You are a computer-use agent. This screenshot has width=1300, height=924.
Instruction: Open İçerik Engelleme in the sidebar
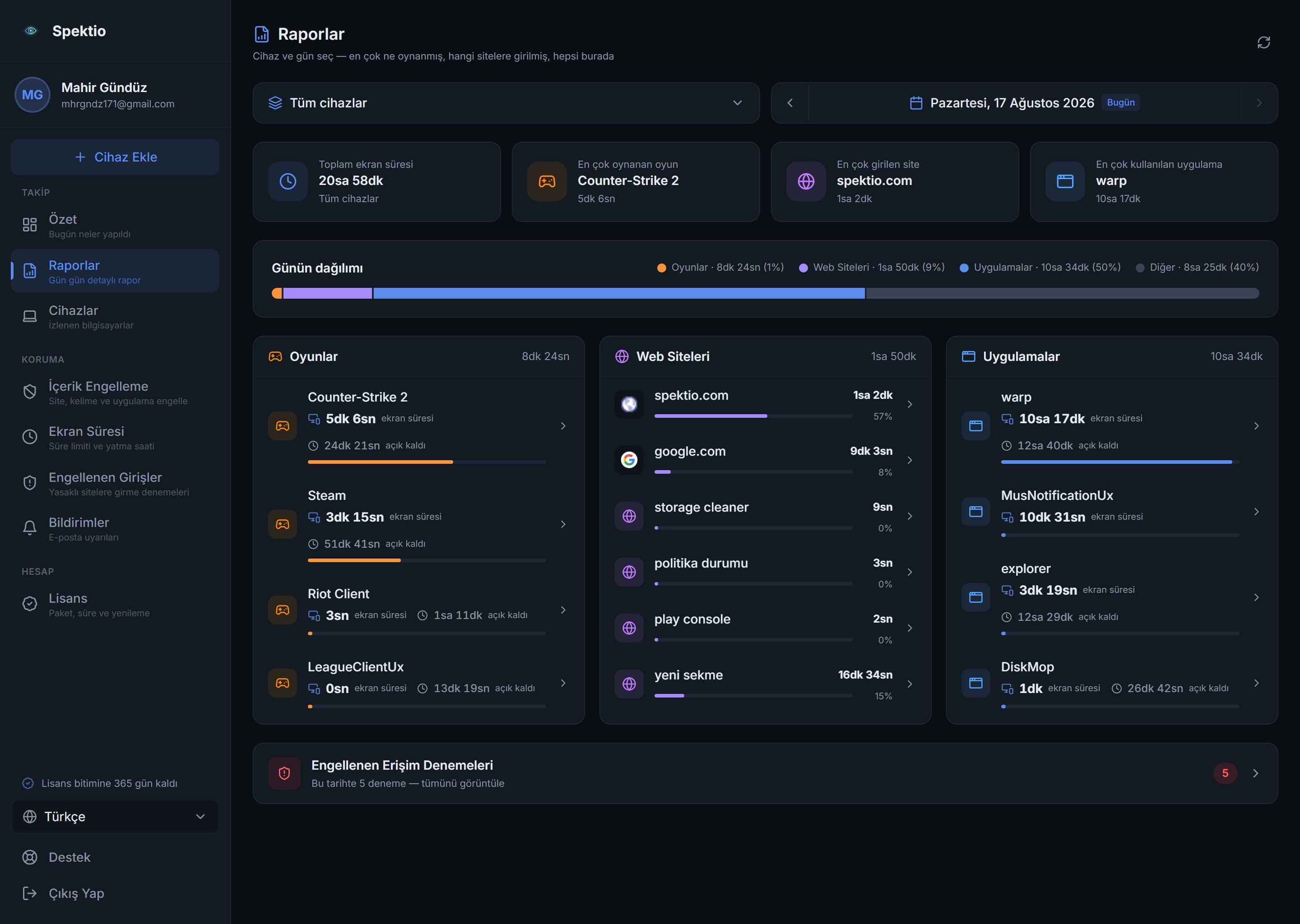click(115, 392)
